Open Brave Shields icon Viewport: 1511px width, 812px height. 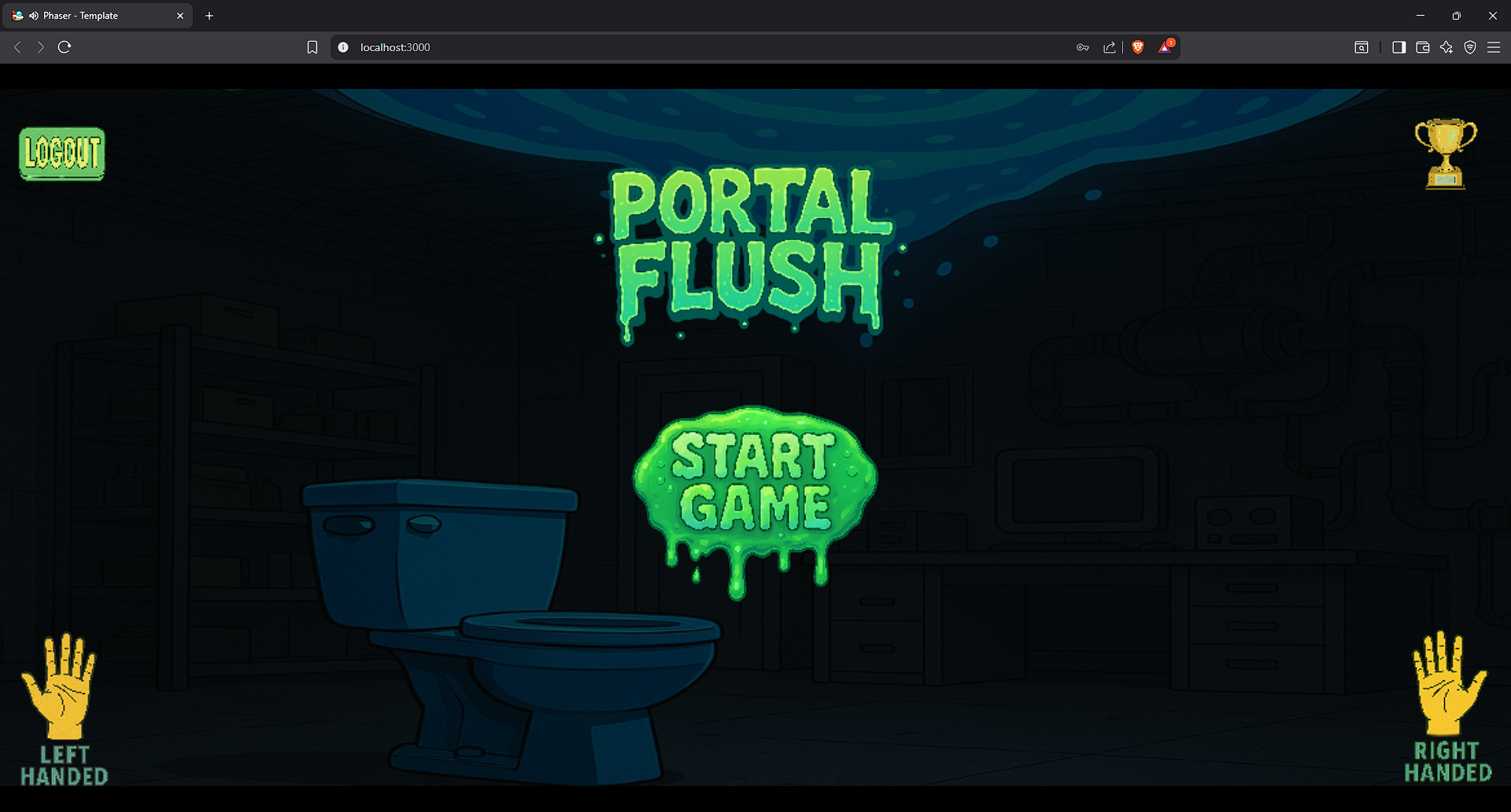coord(1137,47)
